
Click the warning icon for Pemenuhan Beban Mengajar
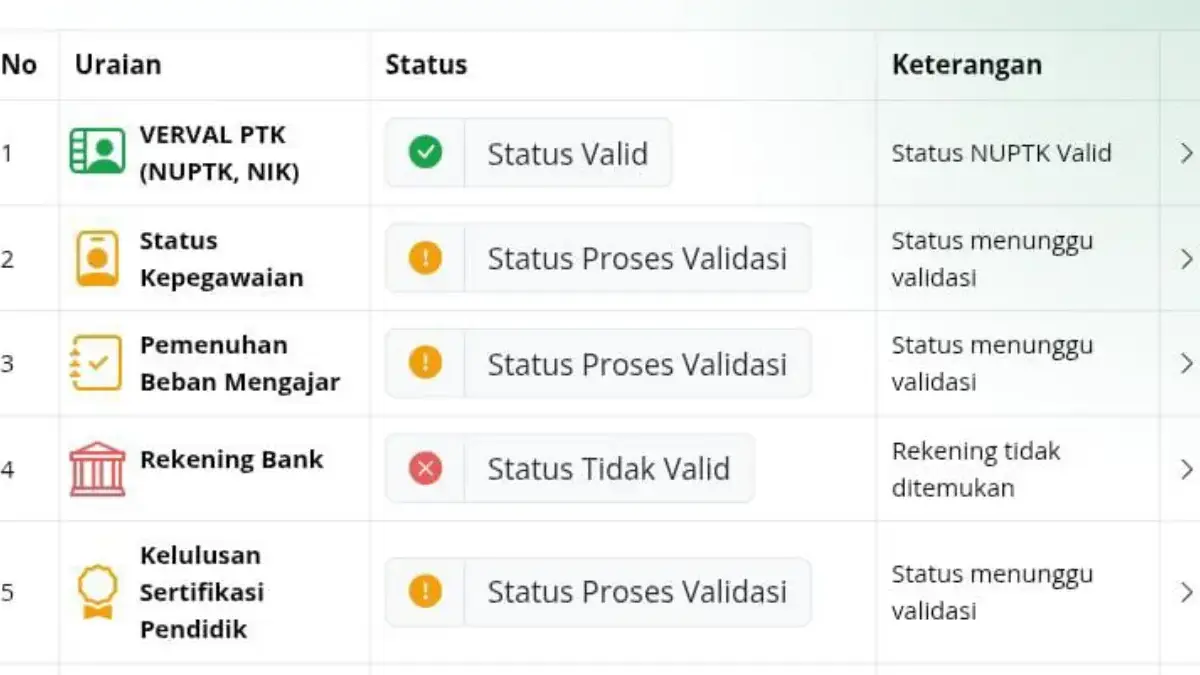click(423, 362)
